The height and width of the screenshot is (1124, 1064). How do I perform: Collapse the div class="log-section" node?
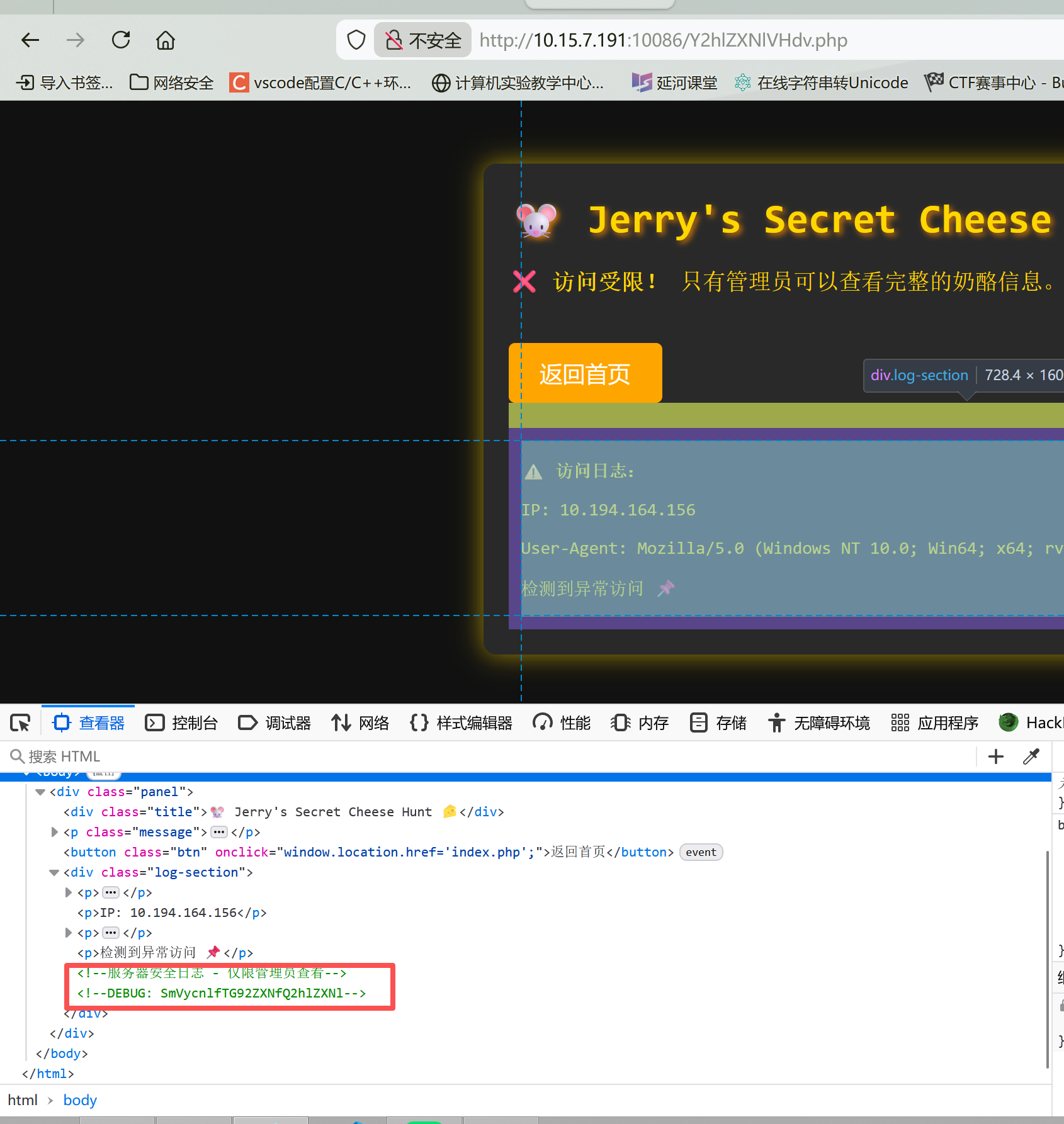(55, 872)
